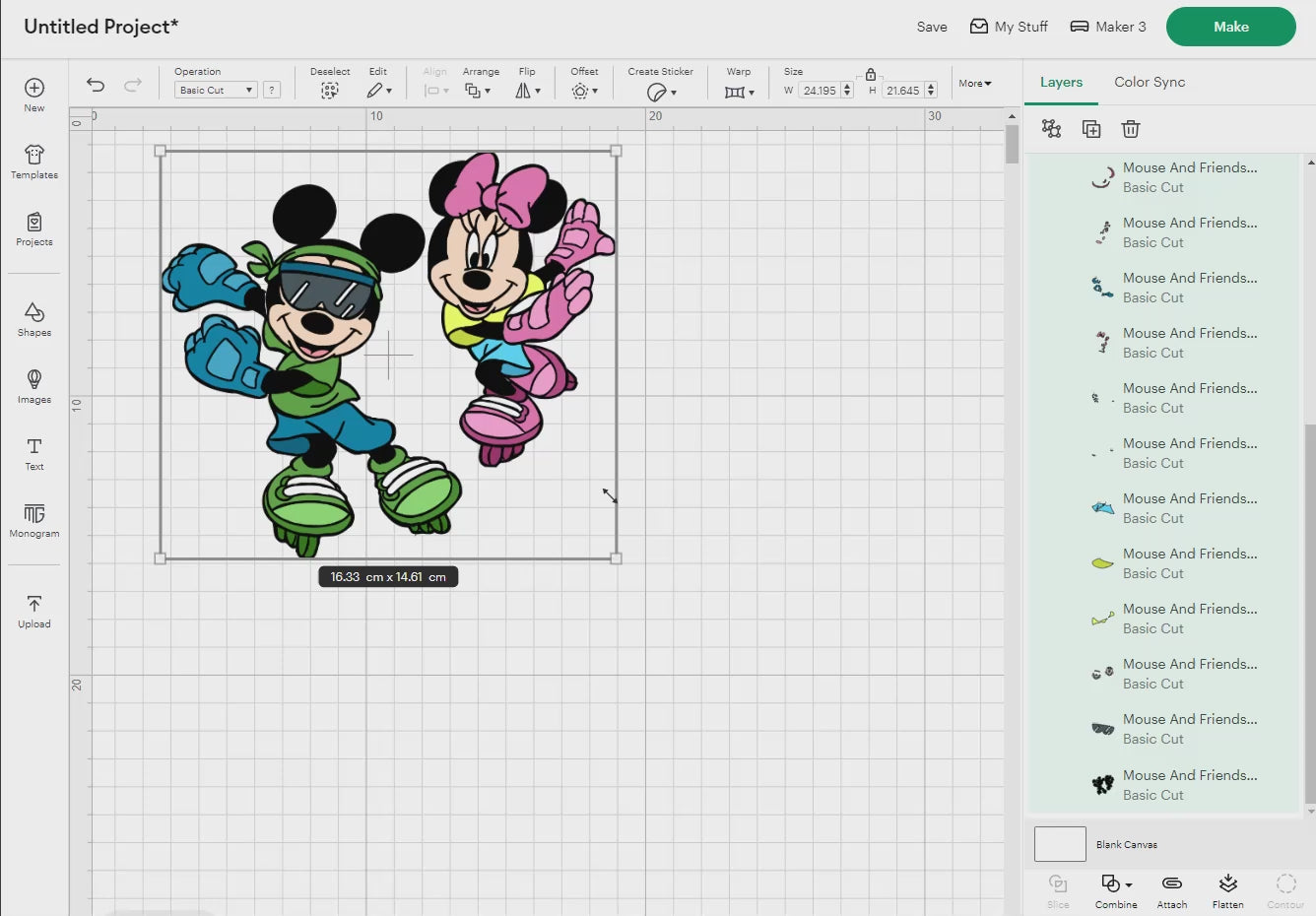Click the height stepper arrows
Image resolution: width=1316 pixels, height=916 pixels.
tap(931, 91)
